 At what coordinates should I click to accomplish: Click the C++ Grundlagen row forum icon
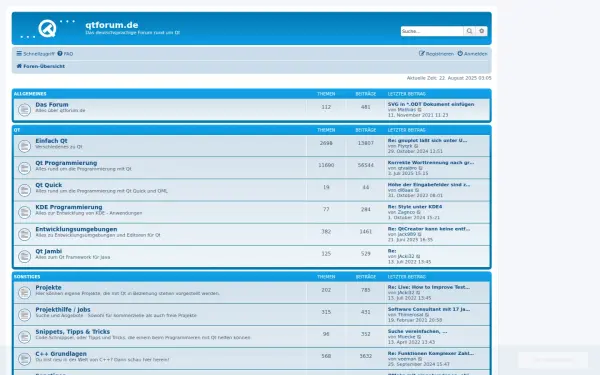[24, 359]
